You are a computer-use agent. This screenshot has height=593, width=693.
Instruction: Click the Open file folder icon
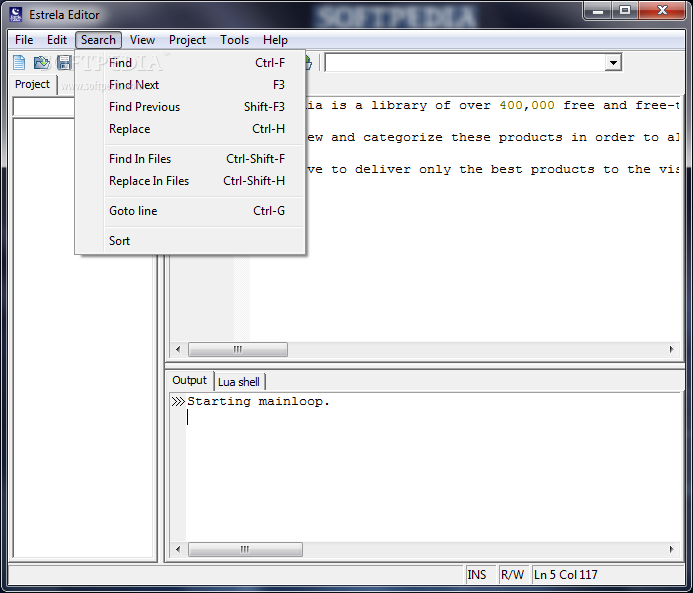[x=42, y=62]
